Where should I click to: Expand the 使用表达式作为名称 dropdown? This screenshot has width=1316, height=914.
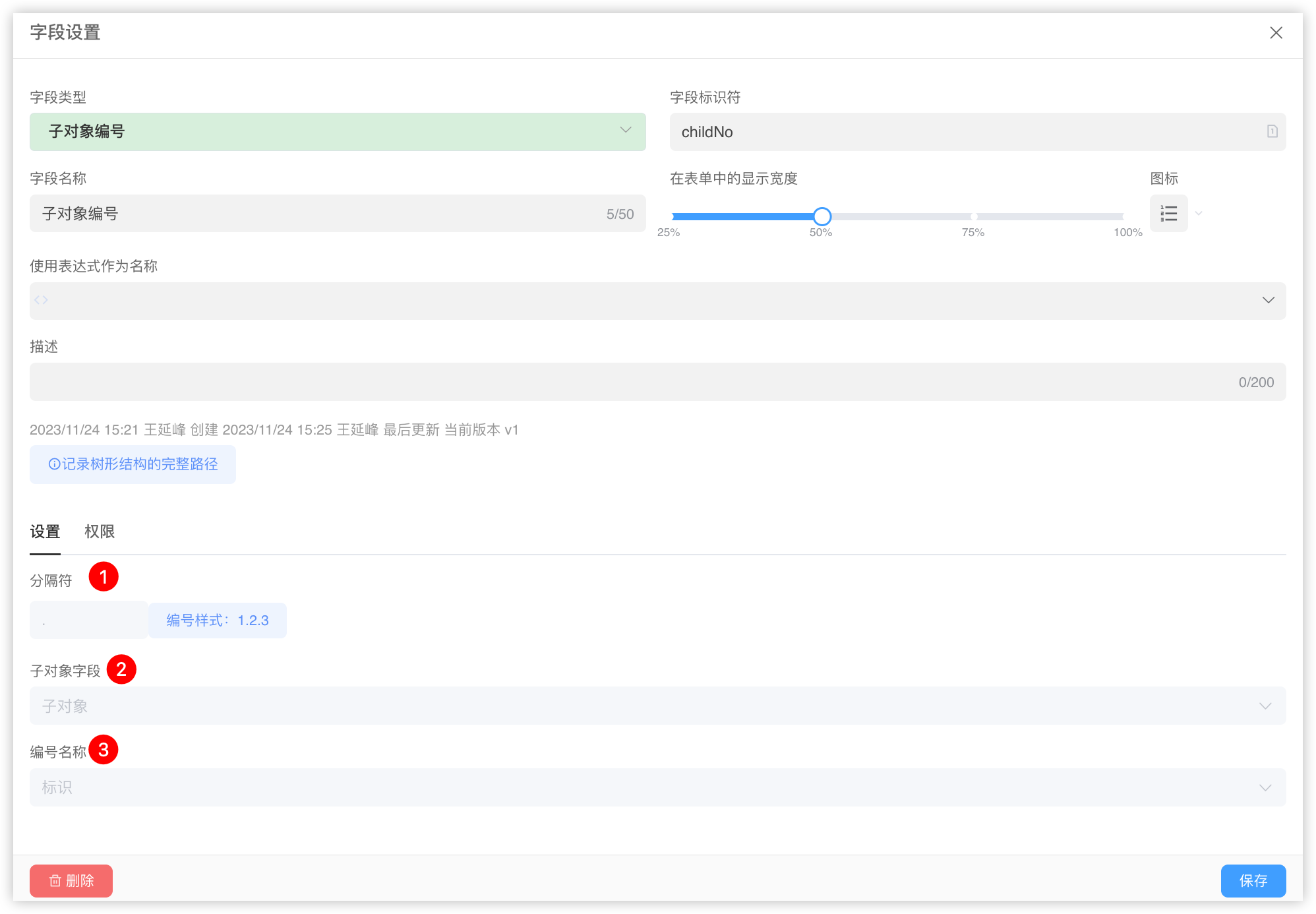pyautogui.click(x=1268, y=300)
